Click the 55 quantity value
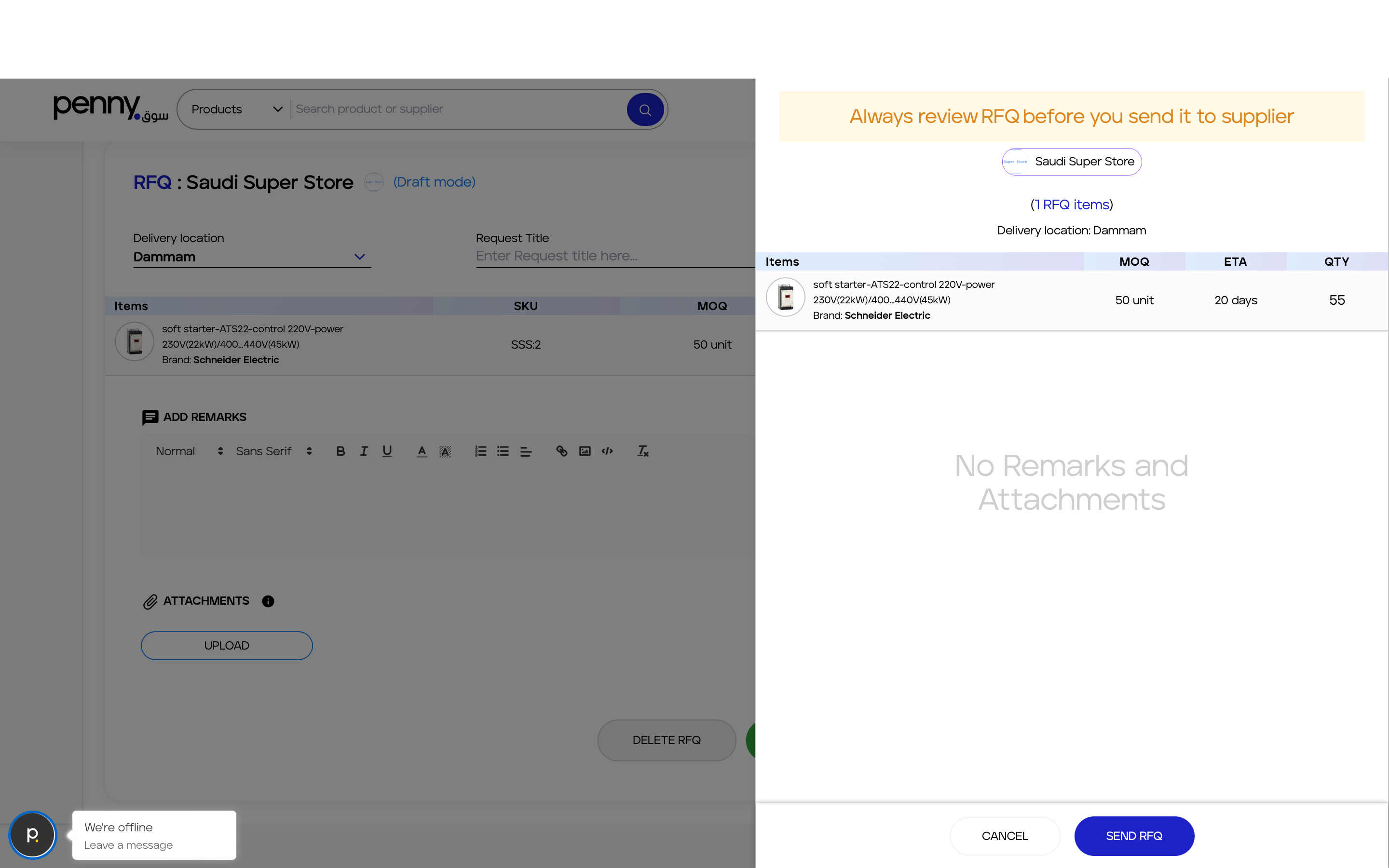This screenshot has height=868, width=1389. pyautogui.click(x=1337, y=300)
